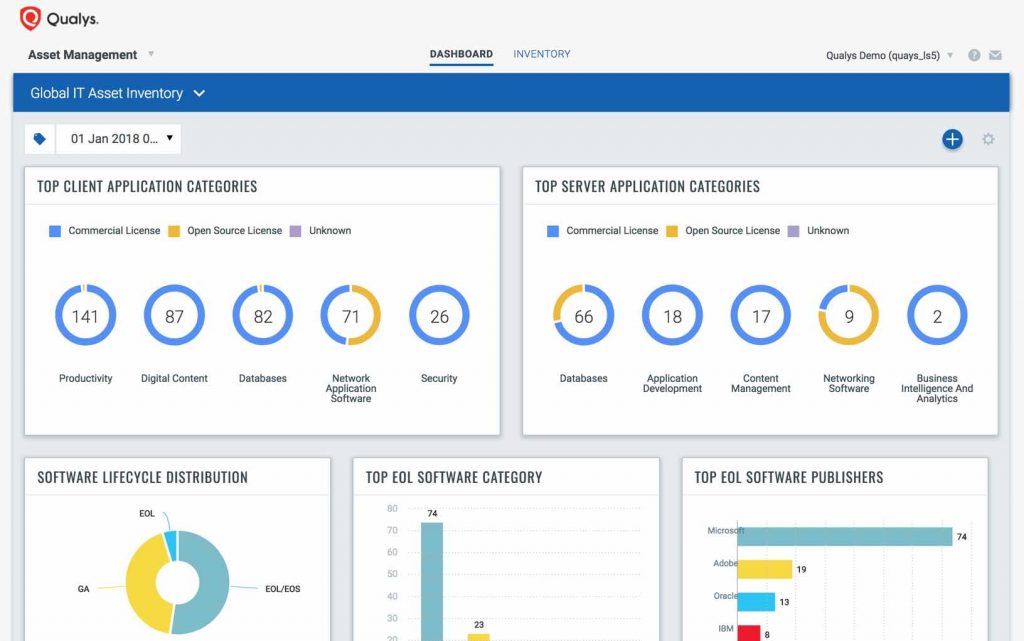
Task: Click the Productivity donut chart showing 141
Action: tap(85, 316)
